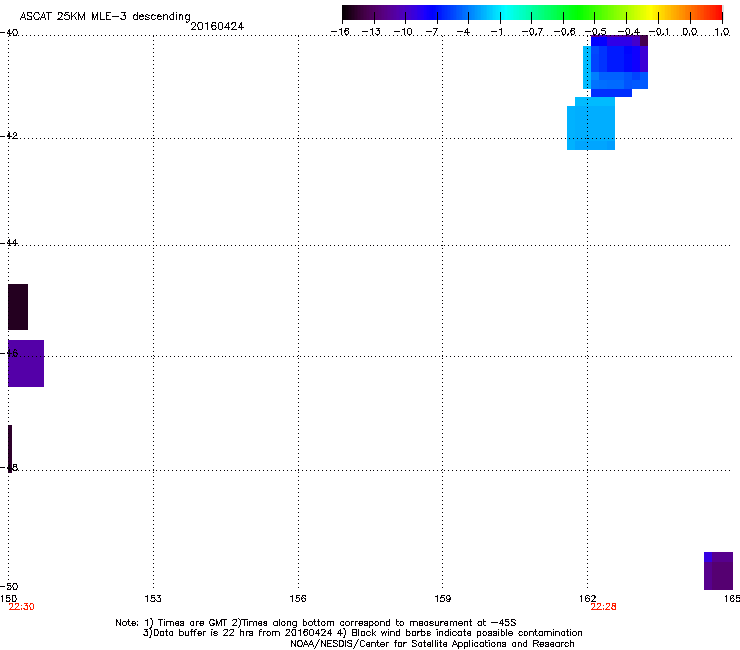Click the black data patch near -45
Image resolution: width=740 pixels, height=650 pixels.
tap(18, 307)
